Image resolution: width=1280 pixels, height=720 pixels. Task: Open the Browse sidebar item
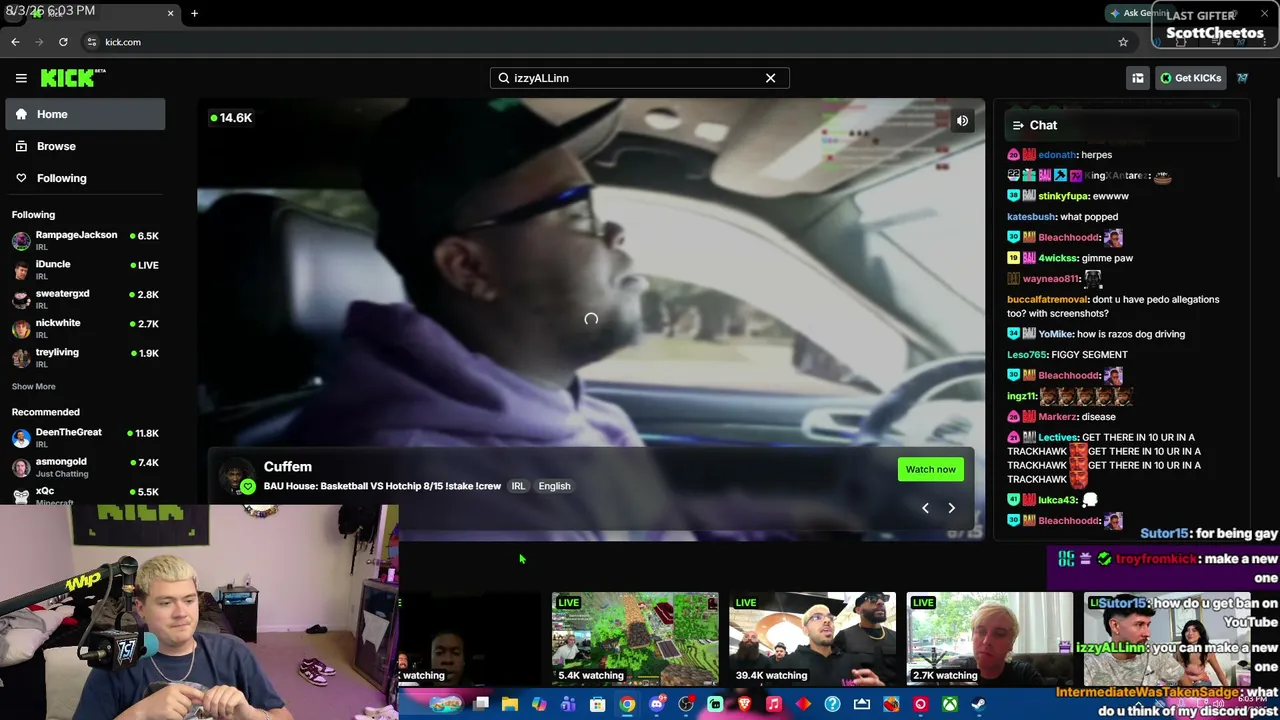[85, 146]
